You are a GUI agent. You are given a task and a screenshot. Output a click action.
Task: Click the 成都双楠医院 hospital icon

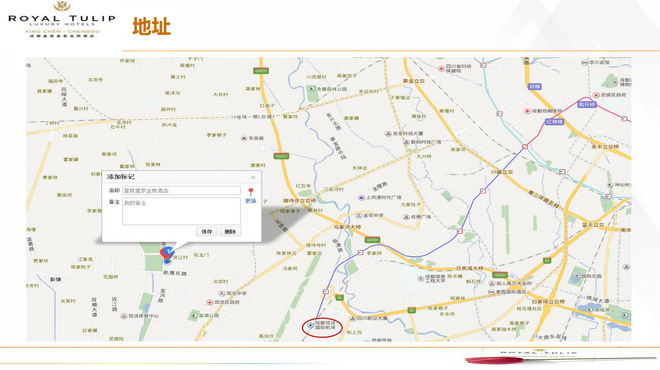527,111
